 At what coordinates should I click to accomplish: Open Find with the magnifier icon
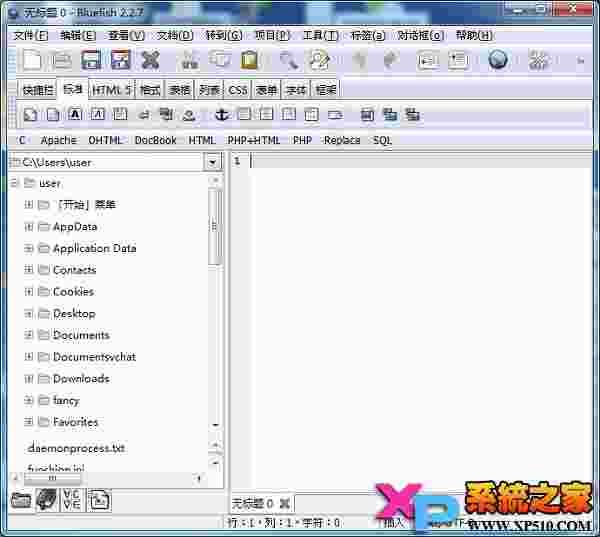(289, 60)
